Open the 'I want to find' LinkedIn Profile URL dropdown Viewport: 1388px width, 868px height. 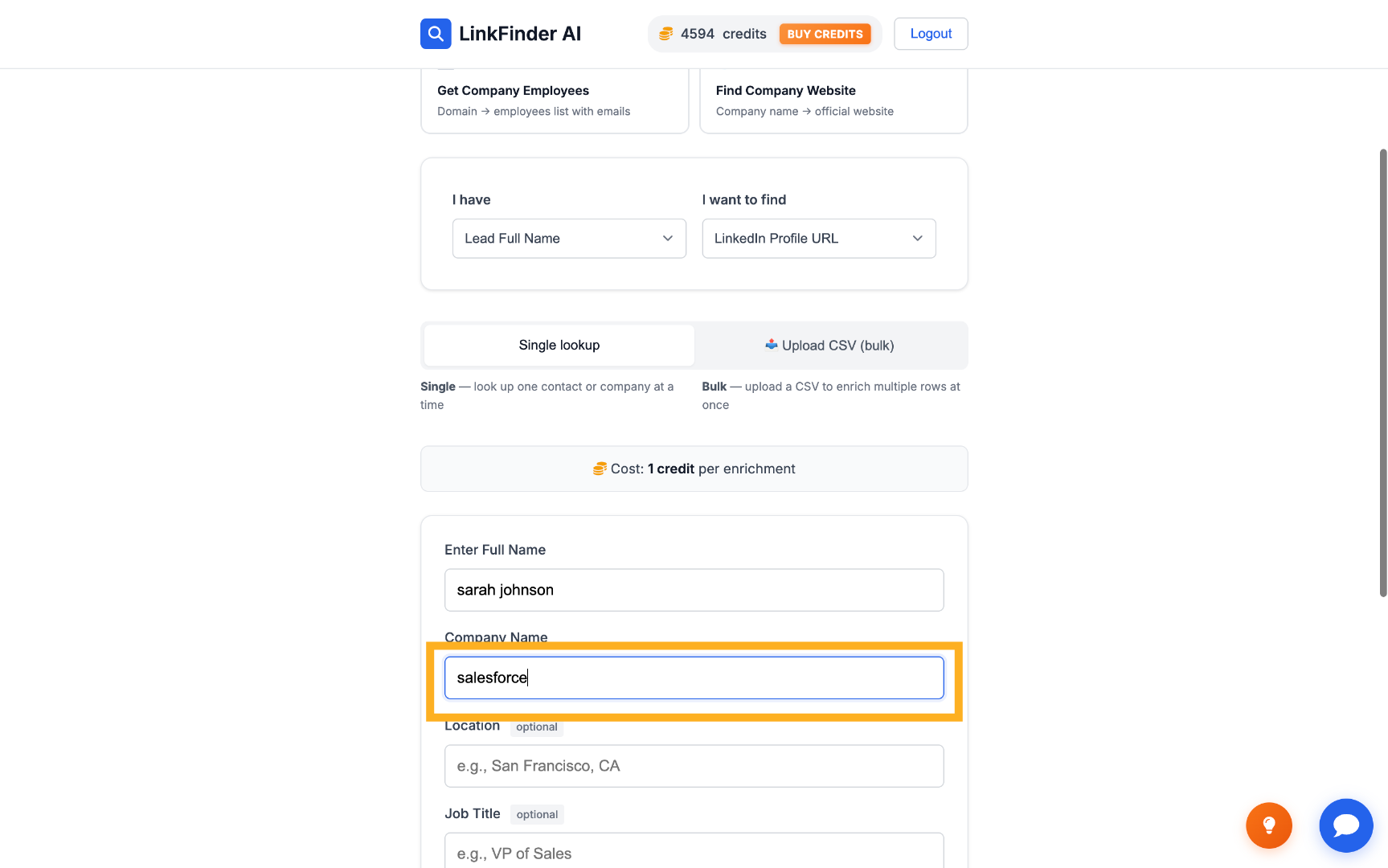pyautogui.click(x=819, y=239)
